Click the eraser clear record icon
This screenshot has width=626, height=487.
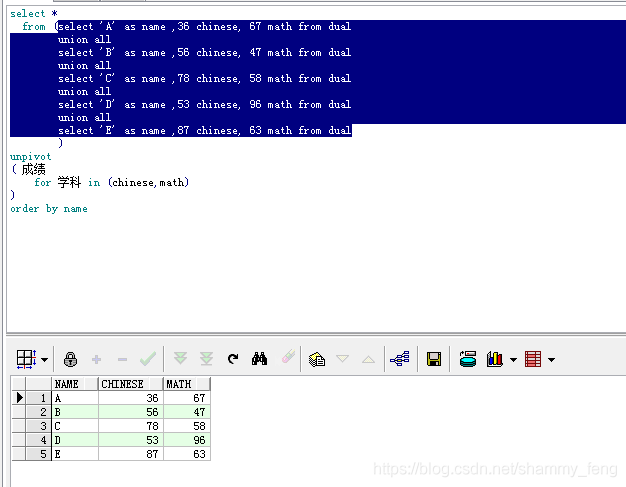(x=288, y=356)
